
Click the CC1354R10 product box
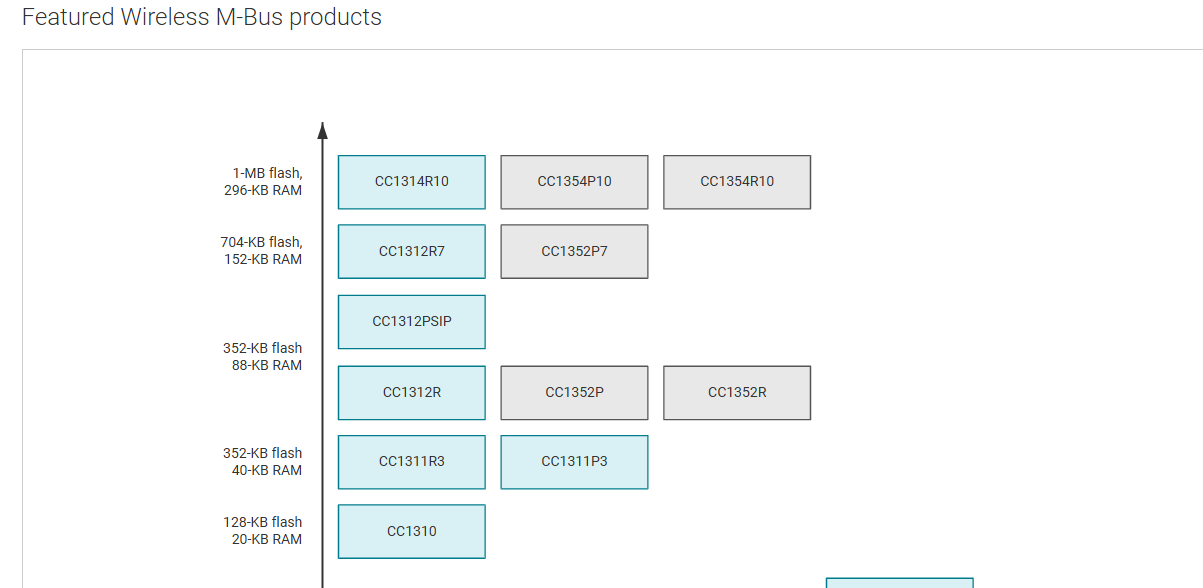click(x=737, y=182)
